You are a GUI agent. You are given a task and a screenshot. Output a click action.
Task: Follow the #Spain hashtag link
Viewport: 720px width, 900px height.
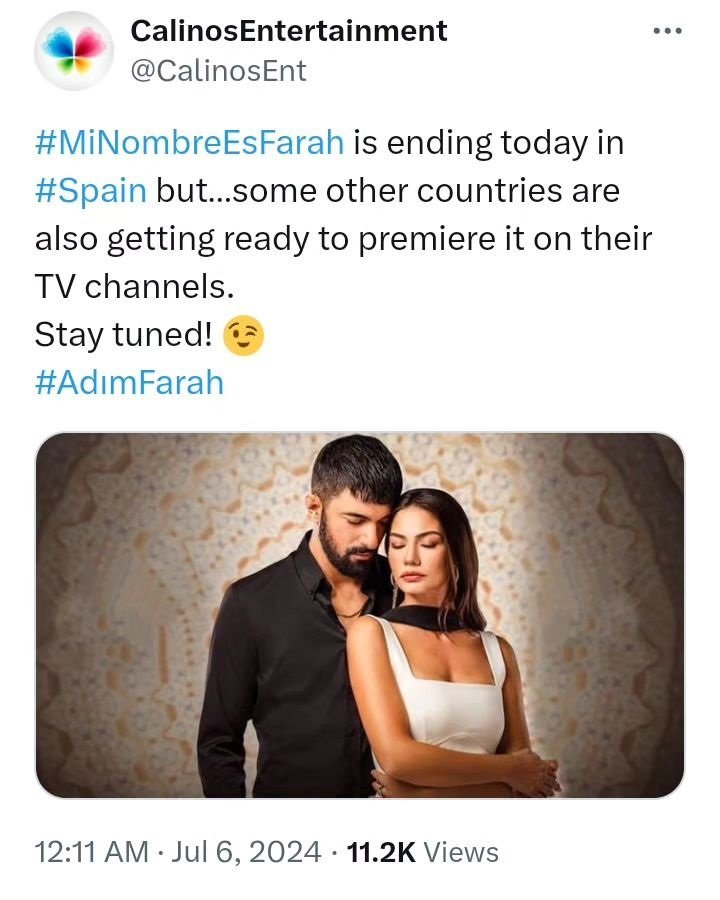click(x=91, y=191)
